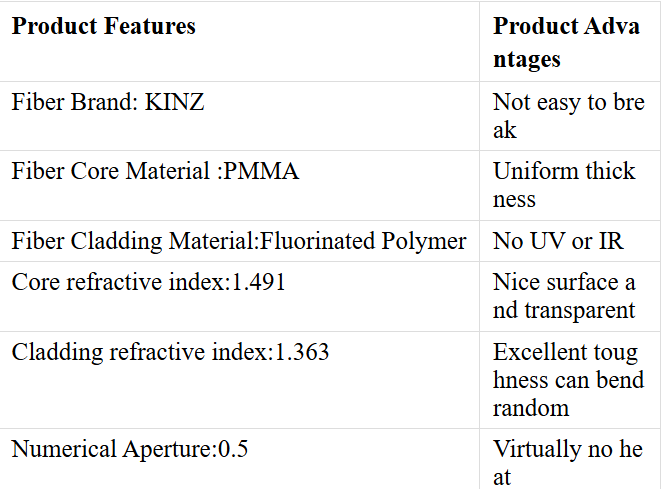Click the Nice surface and transparent cell

coord(570,297)
